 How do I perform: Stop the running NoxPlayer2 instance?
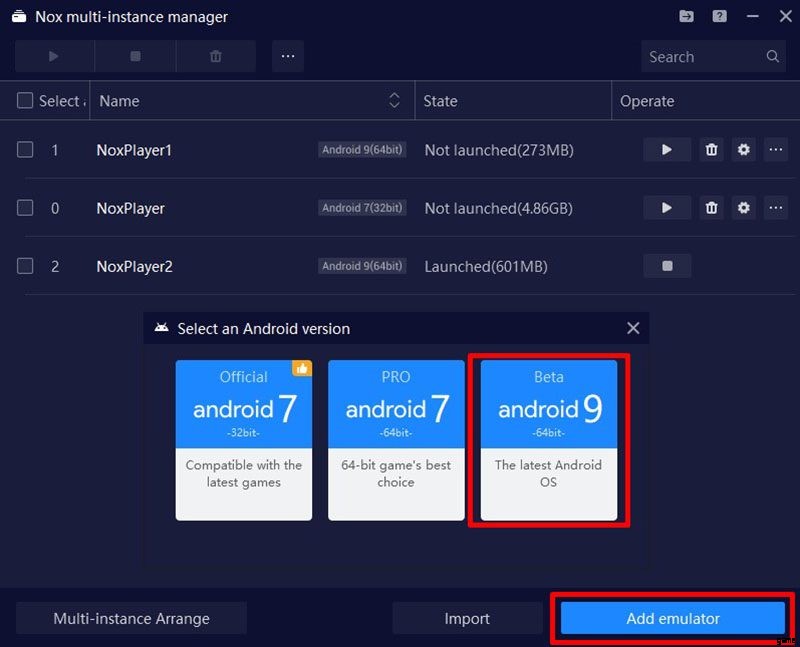click(x=667, y=266)
